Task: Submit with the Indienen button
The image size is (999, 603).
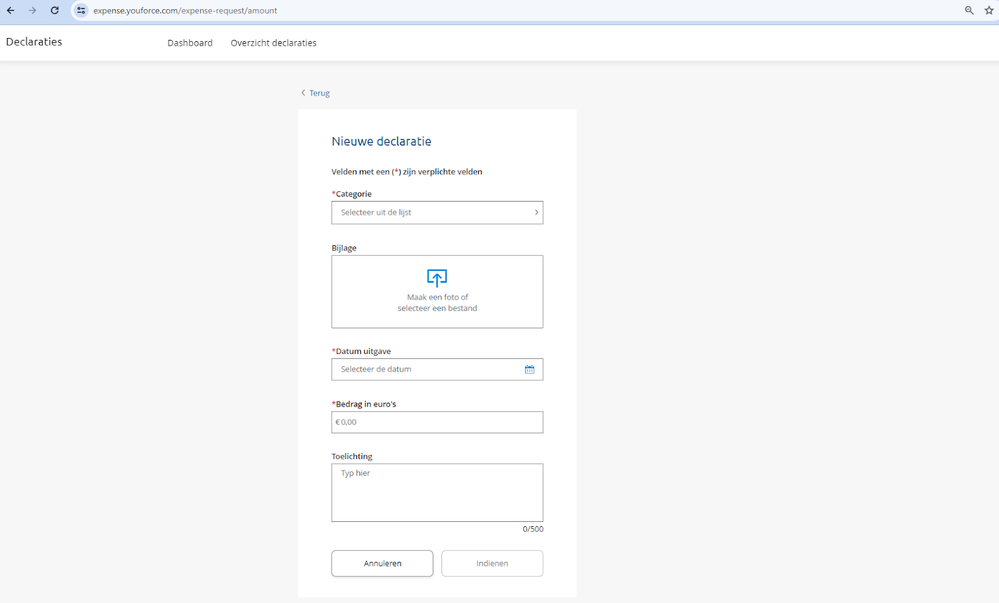Action: (492, 563)
